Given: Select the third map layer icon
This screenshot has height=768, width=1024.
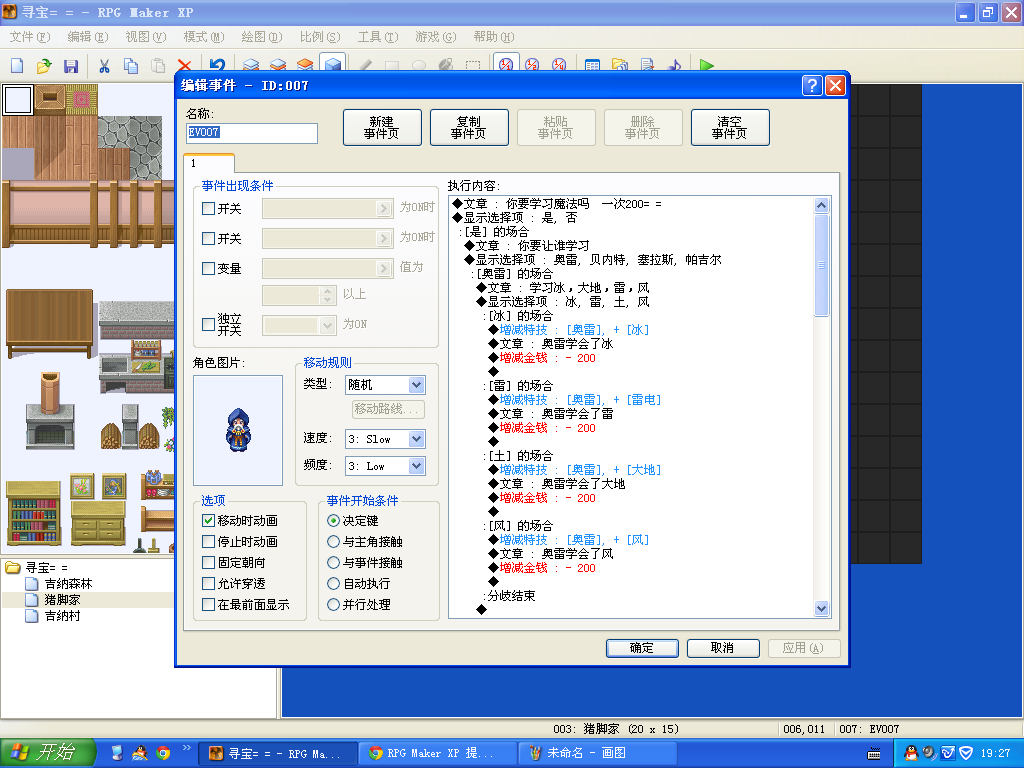Looking at the screenshot, I should tap(304, 64).
